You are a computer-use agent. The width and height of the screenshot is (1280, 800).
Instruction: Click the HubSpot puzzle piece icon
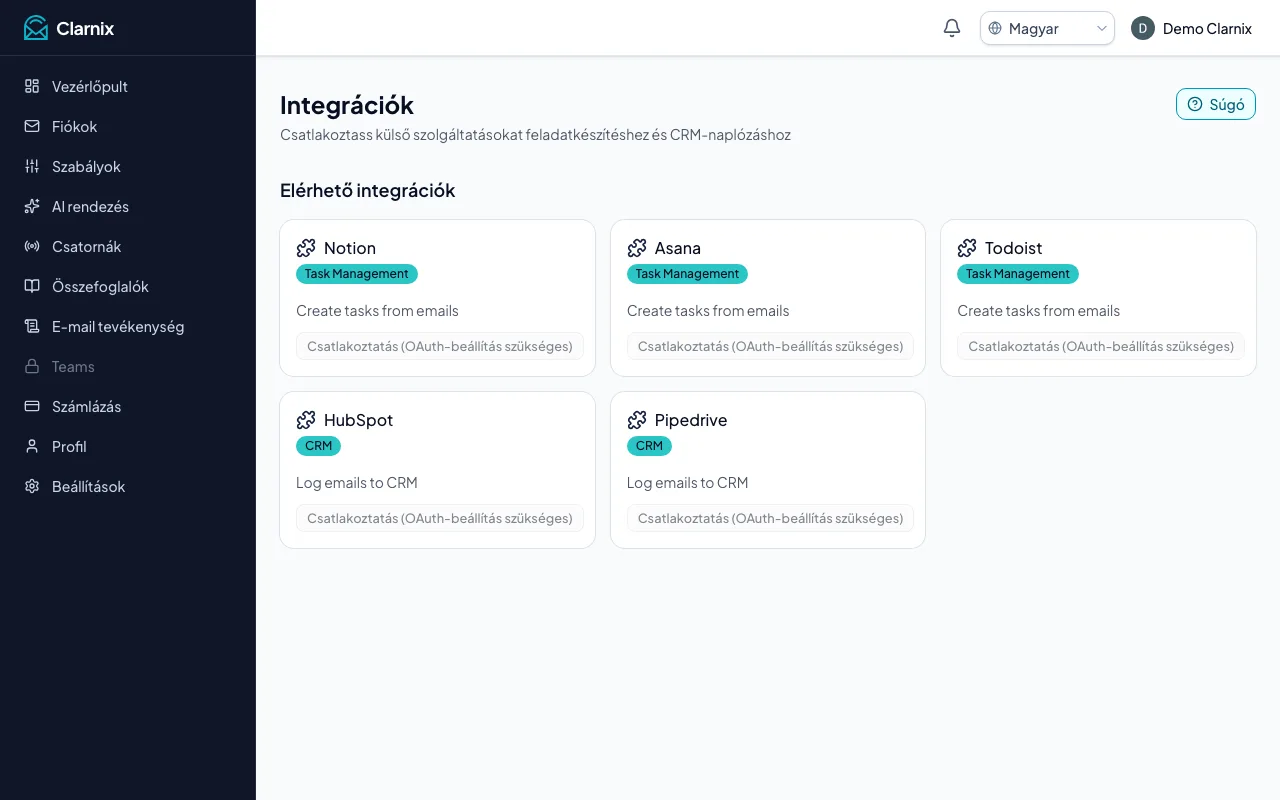pyautogui.click(x=306, y=420)
